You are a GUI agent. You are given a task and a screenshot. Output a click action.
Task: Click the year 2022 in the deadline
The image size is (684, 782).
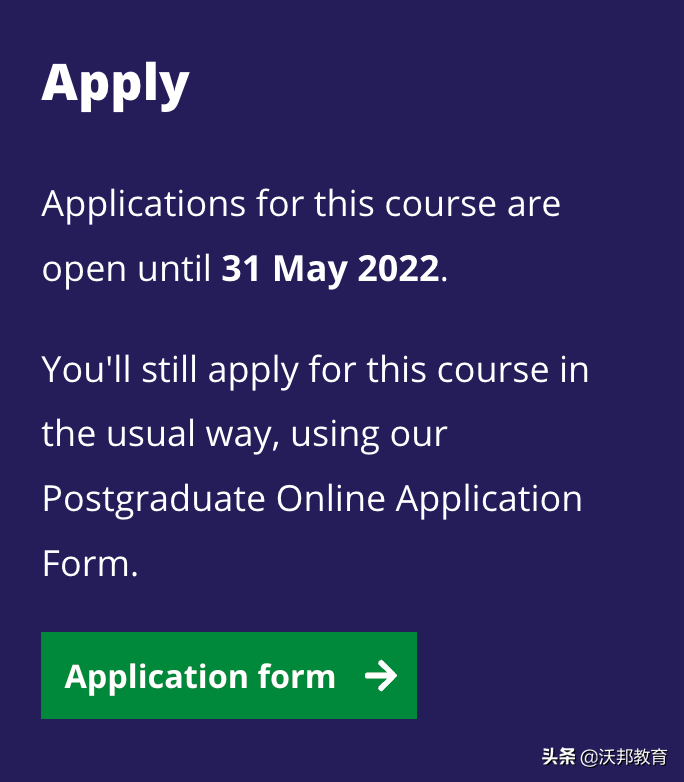pyautogui.click(x=398, y=269)
